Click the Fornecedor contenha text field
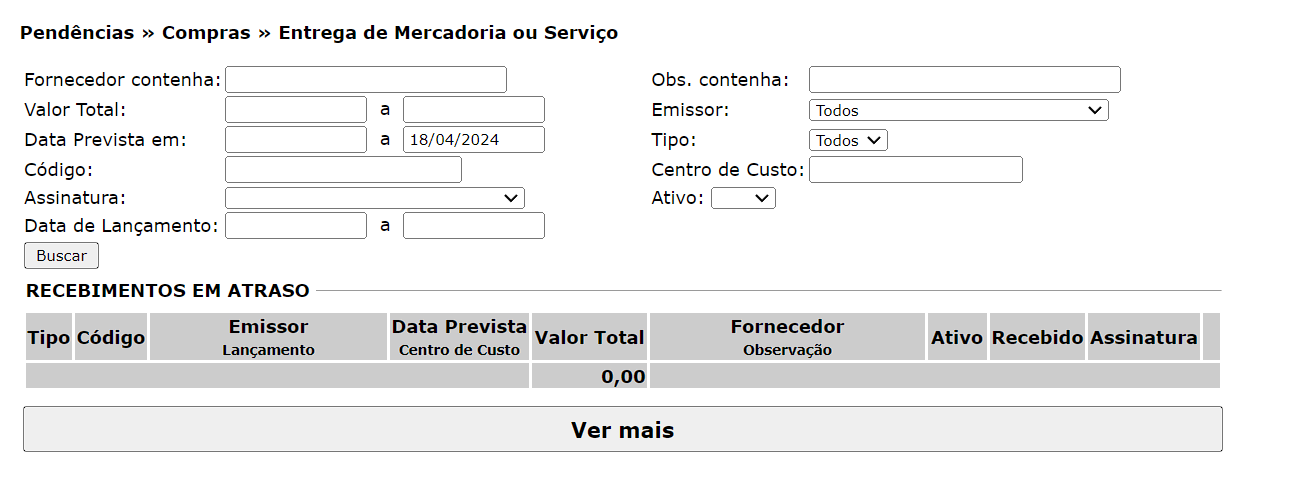Image resolution: width=1292 pixels, height=494 pixels. pos(366,80)
